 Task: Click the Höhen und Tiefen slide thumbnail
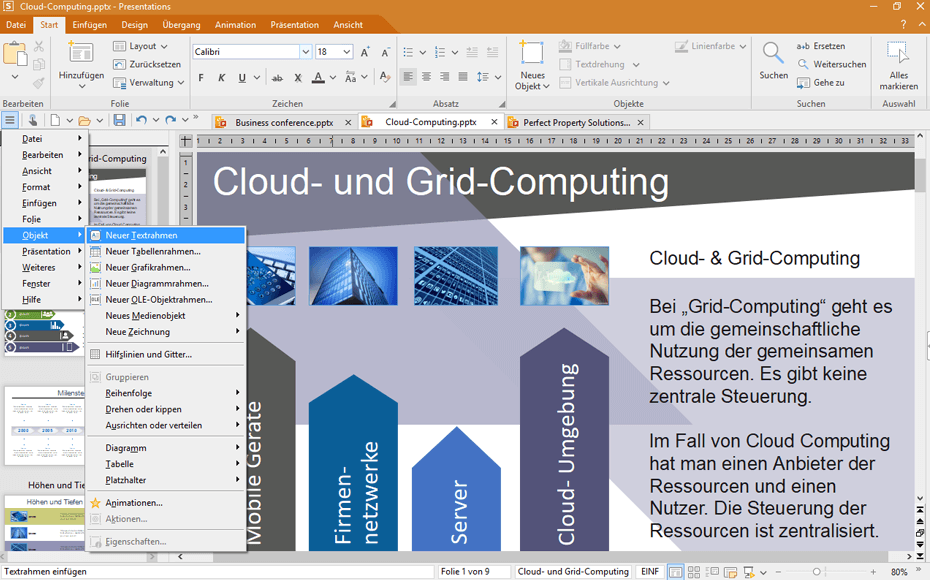pos(45,523)
